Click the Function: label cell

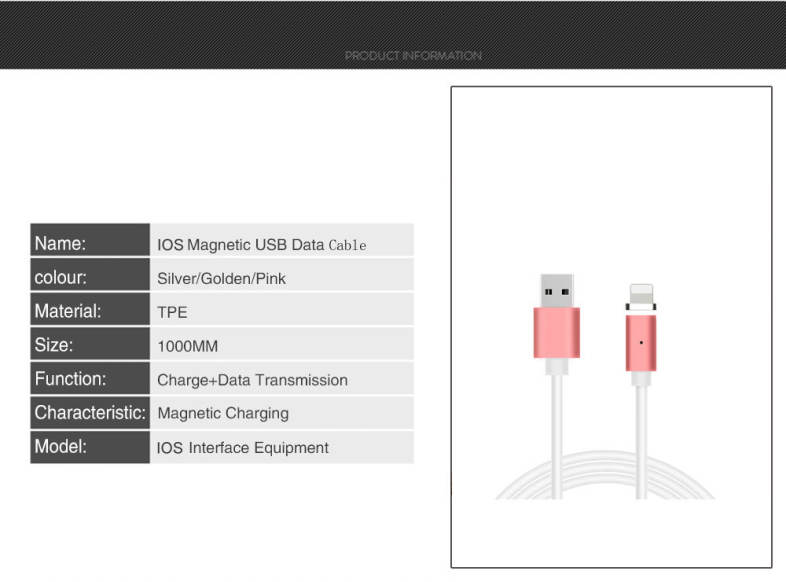[x=90, y=379]
